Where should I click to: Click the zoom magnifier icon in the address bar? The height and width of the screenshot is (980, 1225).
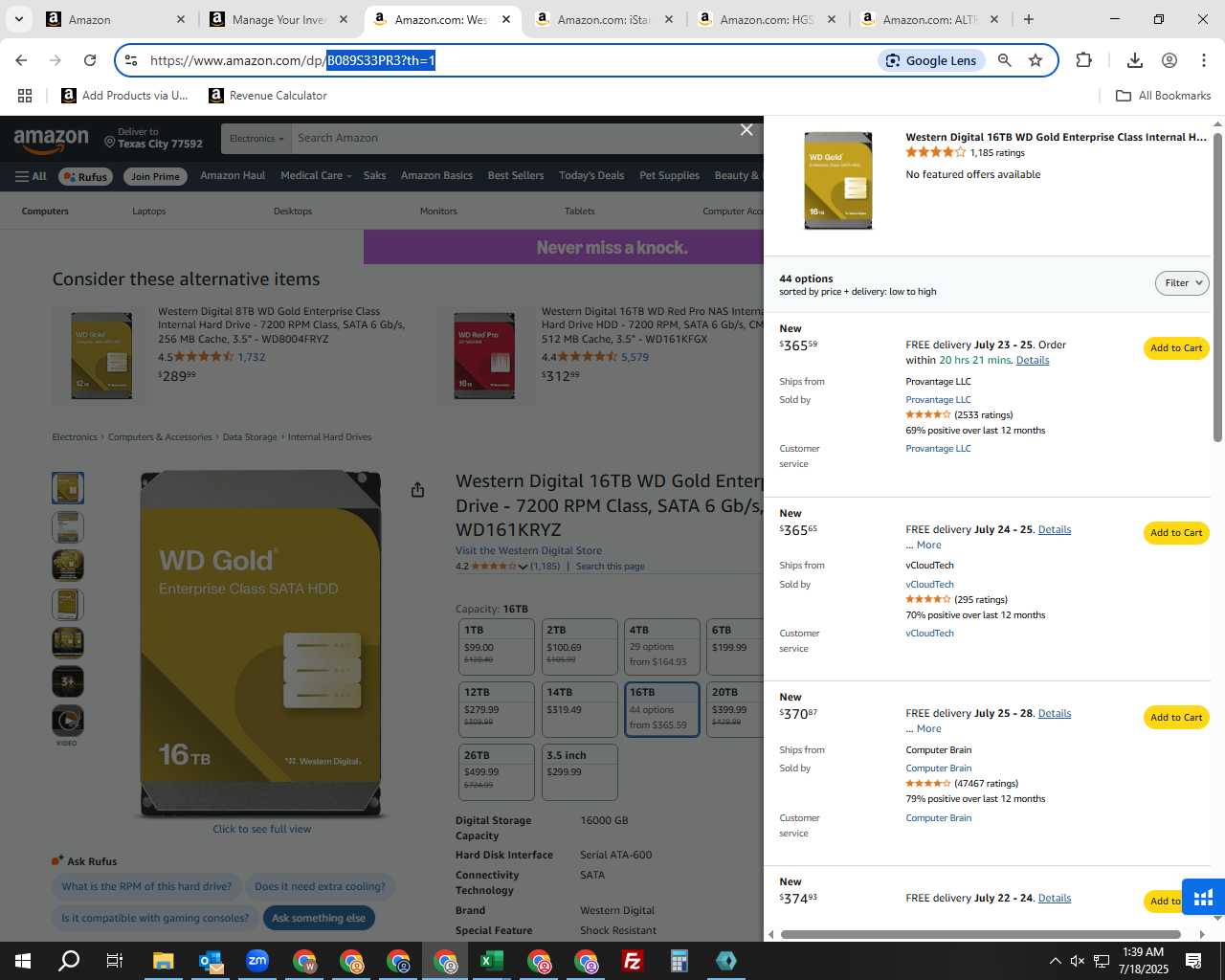pyautogui.click(x=1004, y=60)
